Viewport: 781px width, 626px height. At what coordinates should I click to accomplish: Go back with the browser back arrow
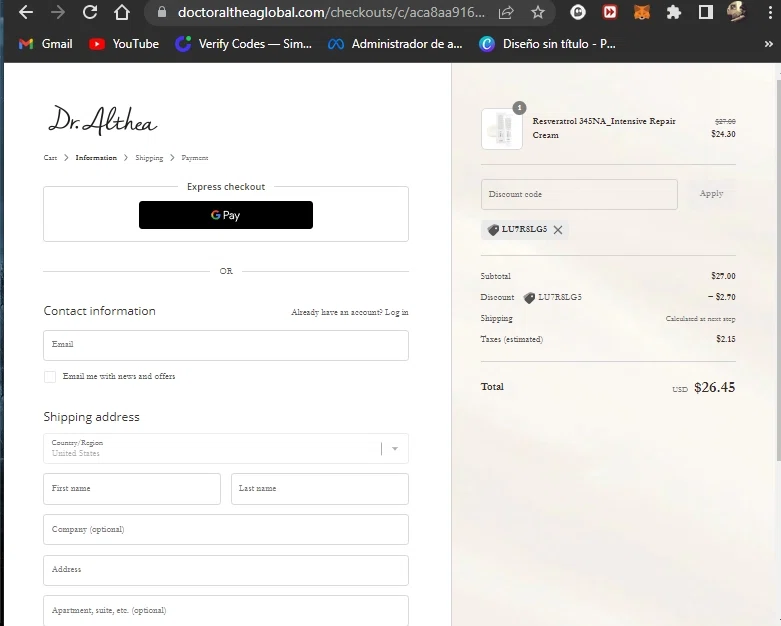tap(26, 12)
